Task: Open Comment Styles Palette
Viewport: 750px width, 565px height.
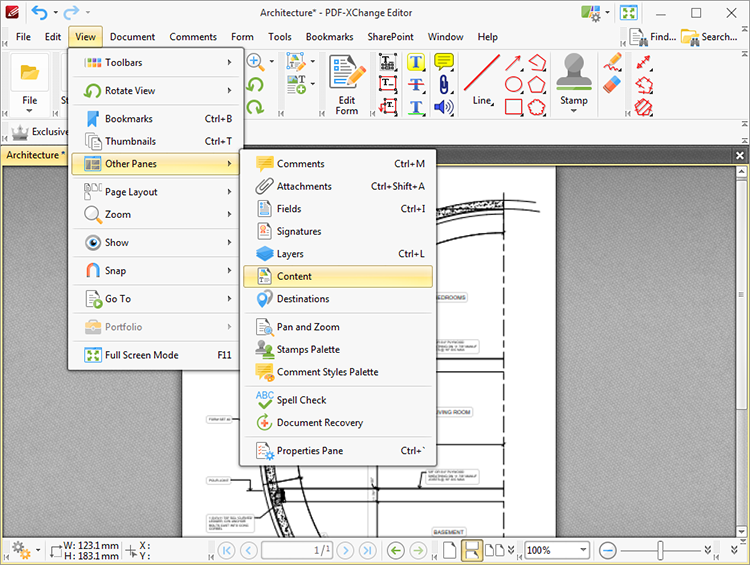Action: tap(338, 372)
